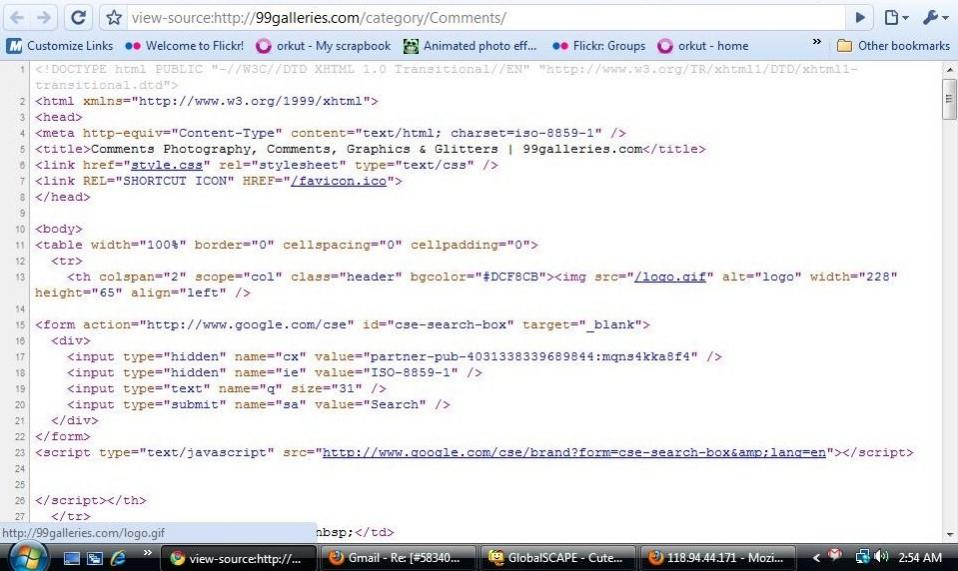The width and height of the screenshot is (958, 571).
Task: Click the network tray icon
Action: [x=862, y=557]
